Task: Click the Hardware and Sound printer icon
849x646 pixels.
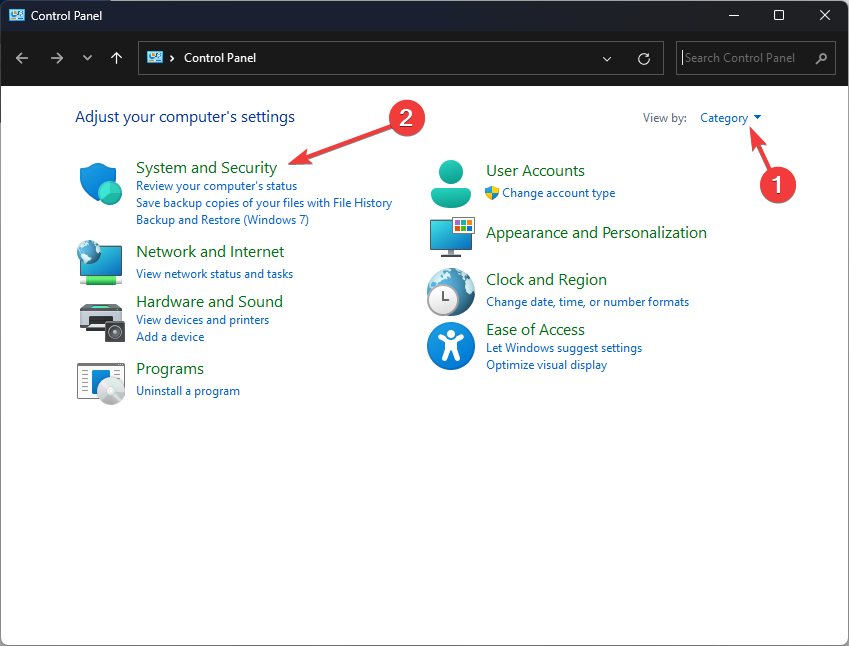Action: pyautogui.click(x=101, y=318)
